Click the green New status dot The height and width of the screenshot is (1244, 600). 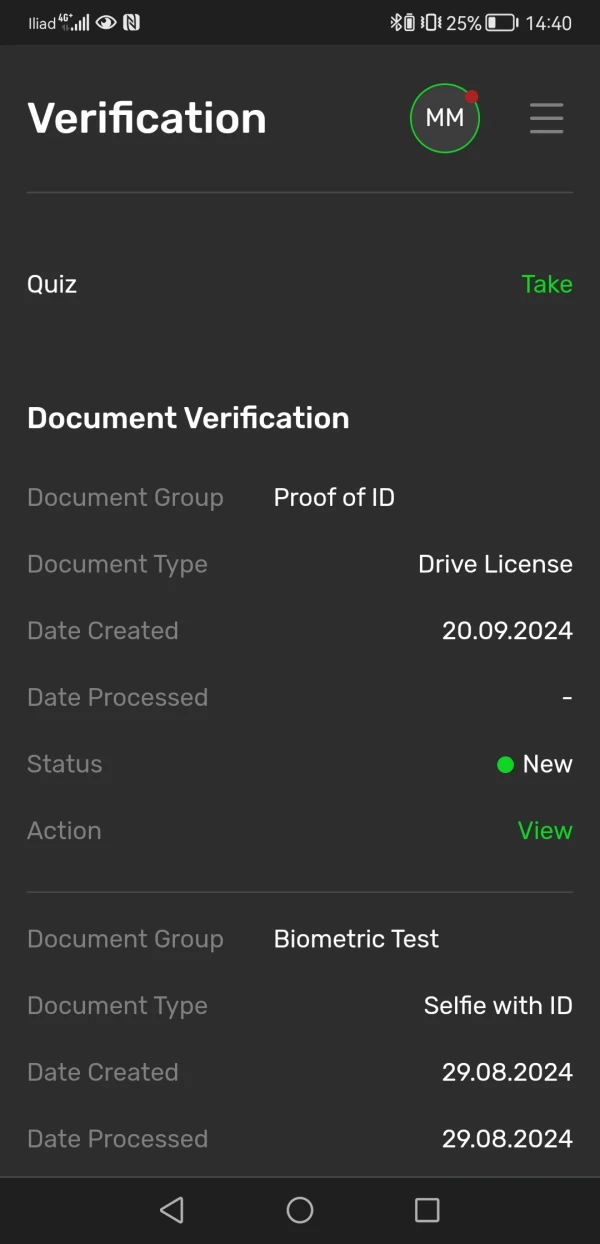[505, 765]
